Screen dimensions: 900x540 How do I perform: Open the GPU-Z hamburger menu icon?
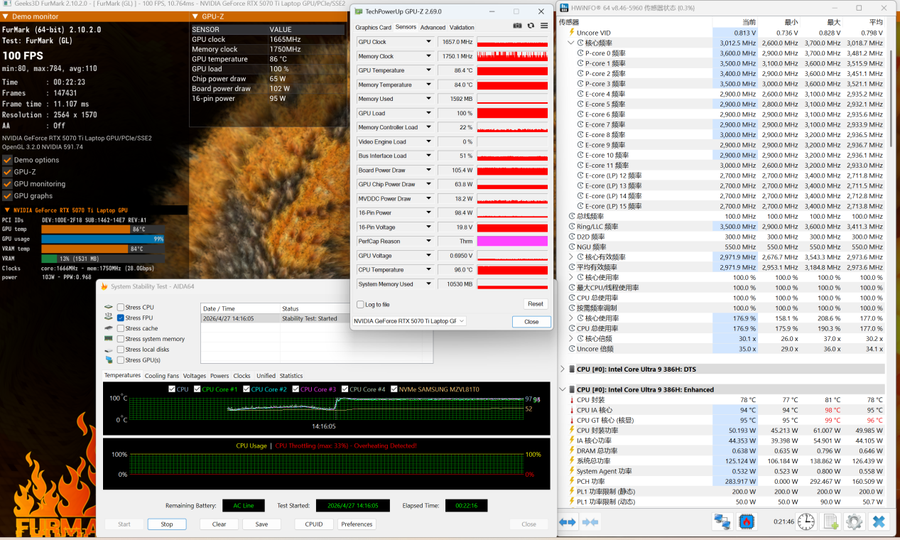coord(544,26)
